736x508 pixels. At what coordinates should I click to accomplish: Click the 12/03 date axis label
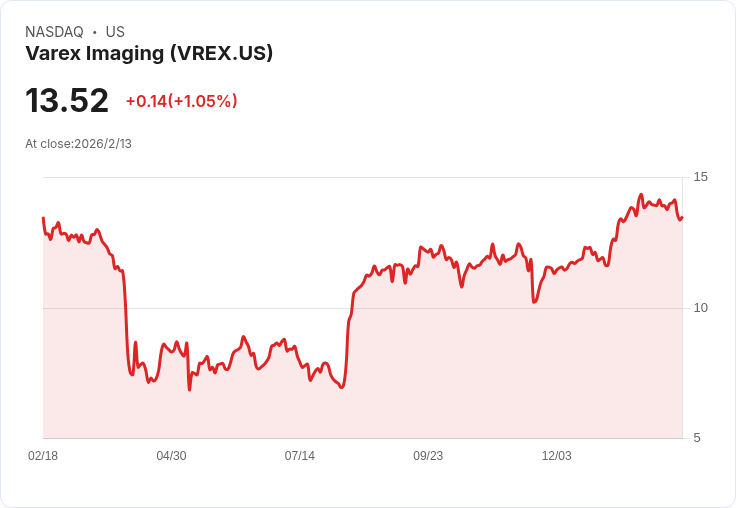(557, 455)
